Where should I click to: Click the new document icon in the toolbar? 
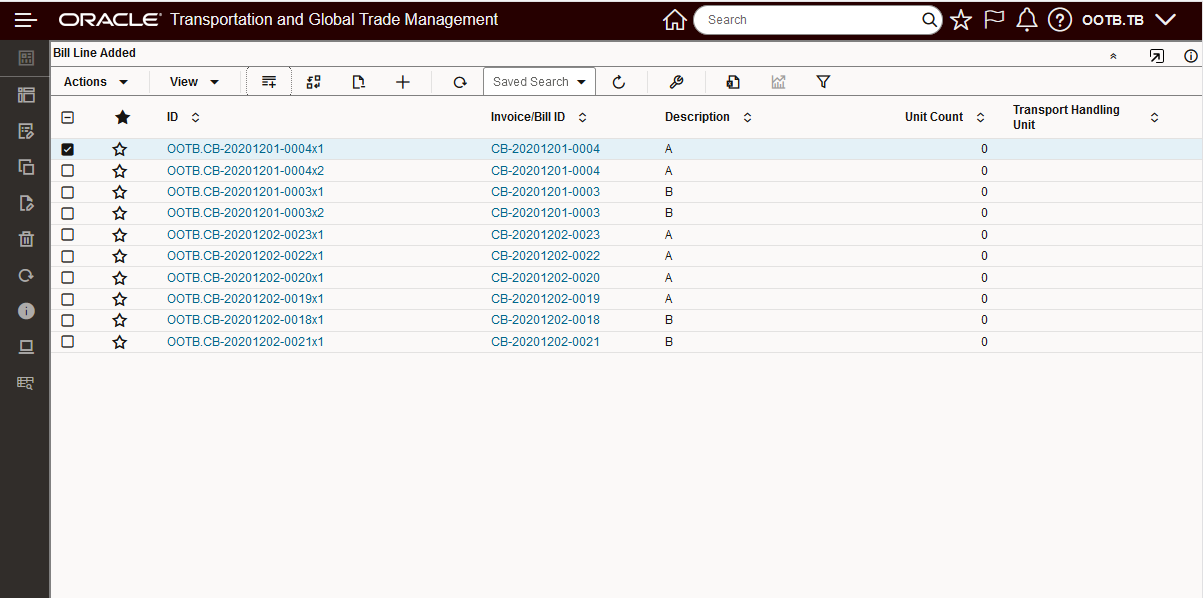[358, 81]
